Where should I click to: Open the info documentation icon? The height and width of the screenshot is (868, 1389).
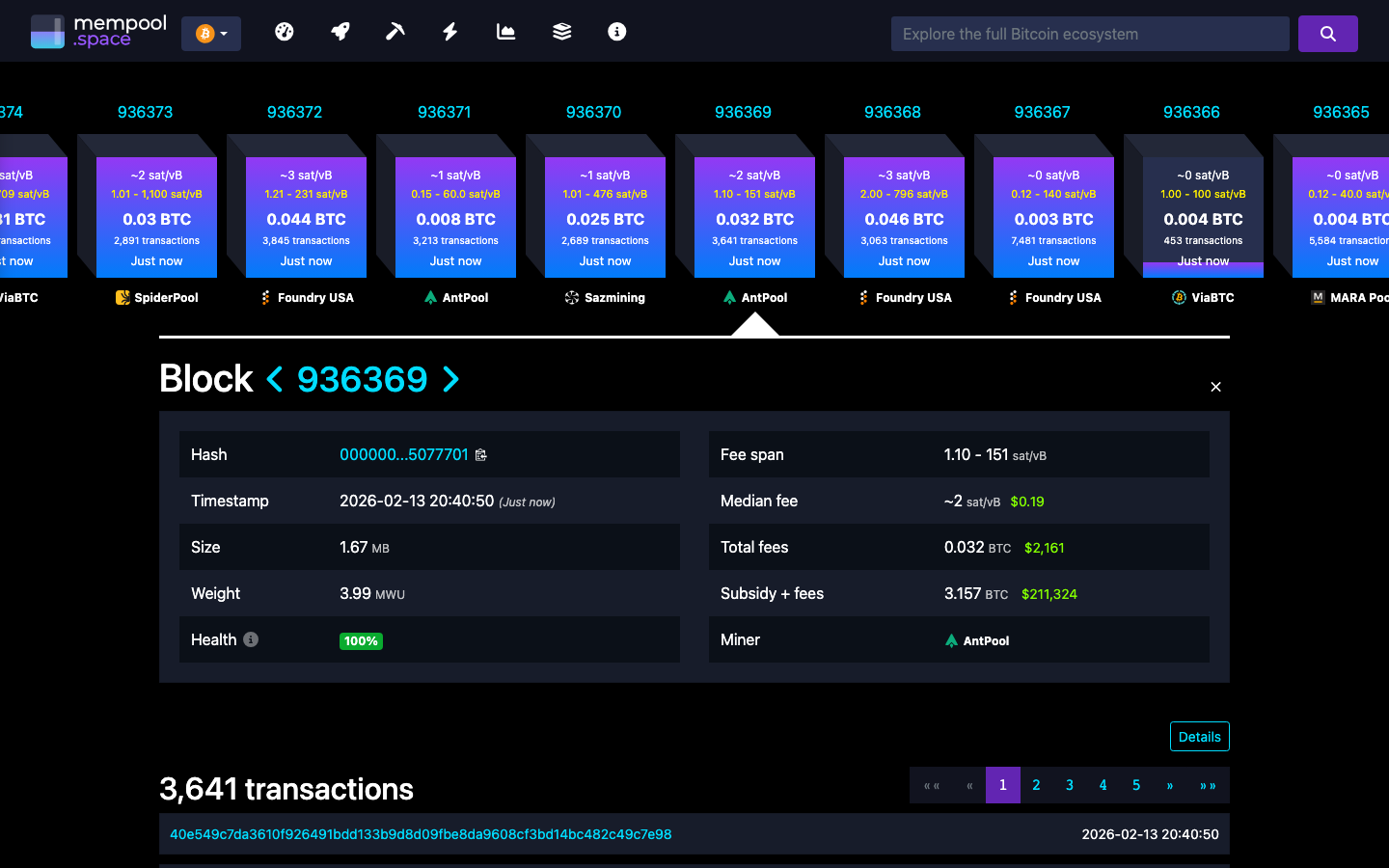click(616, 31)
